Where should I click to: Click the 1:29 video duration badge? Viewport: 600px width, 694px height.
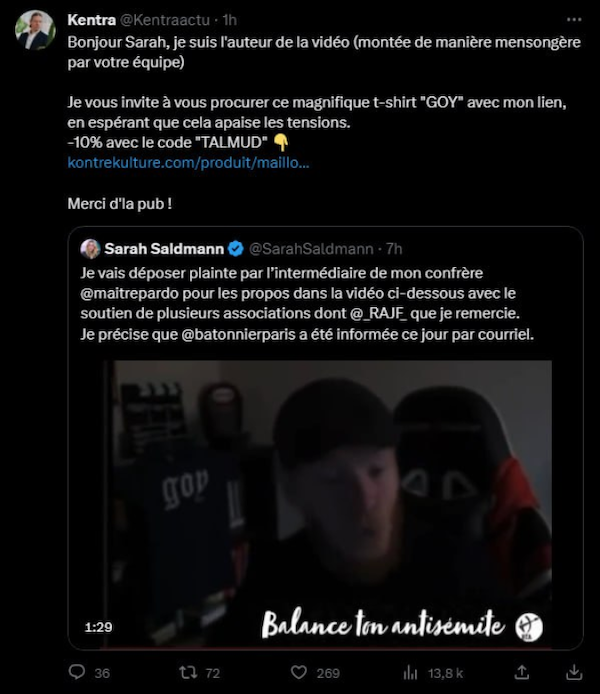99,627
